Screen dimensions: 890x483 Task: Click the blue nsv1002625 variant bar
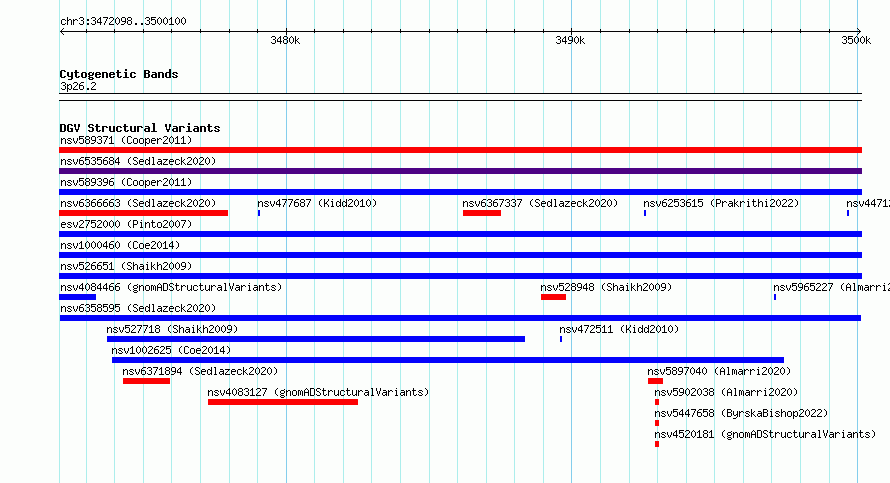(x=448, y=360)
